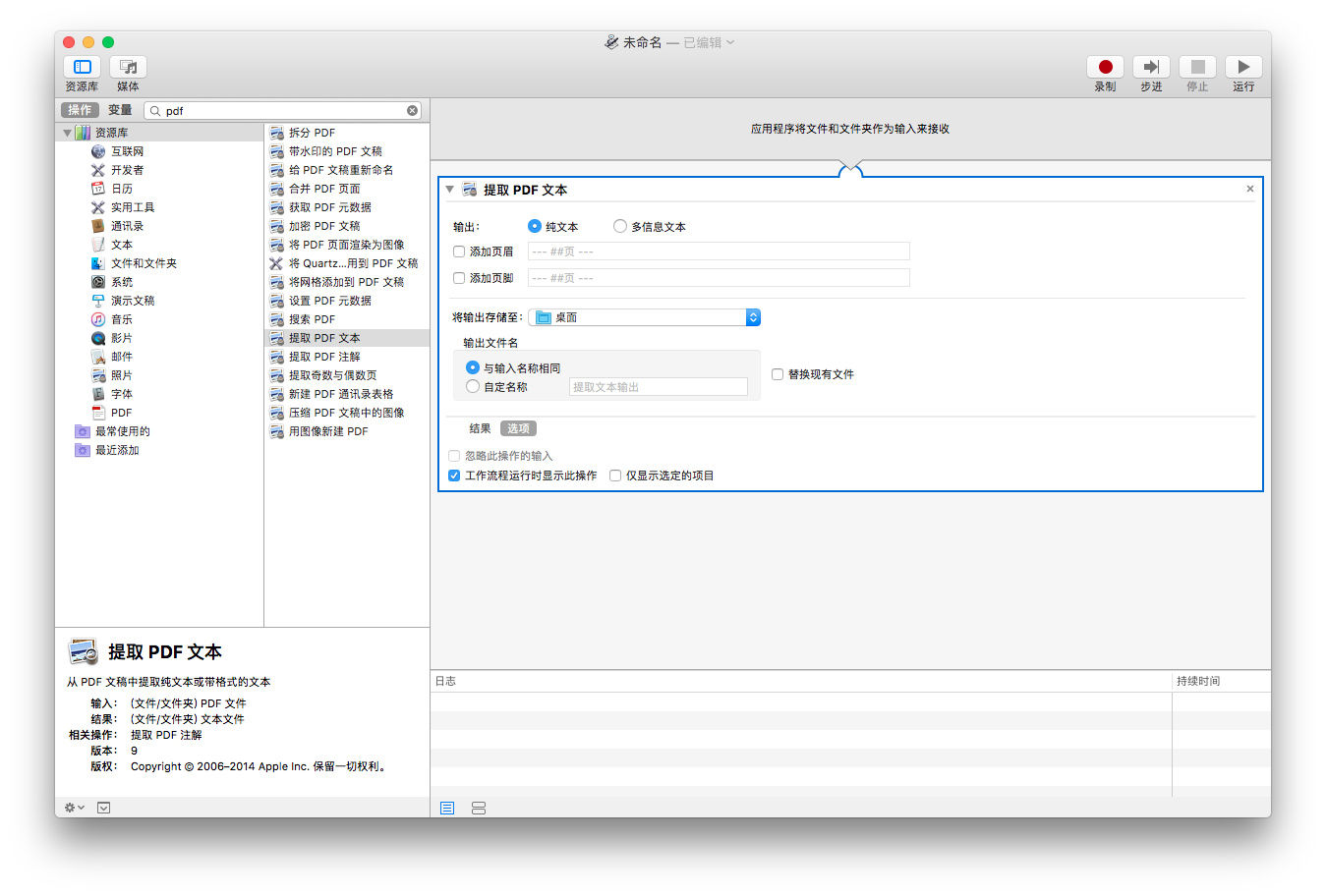Toggle the 资源库 library toolbar button
Image resolution: width=1326 pixels, height=896 pixels.
(x=83, y=67)
